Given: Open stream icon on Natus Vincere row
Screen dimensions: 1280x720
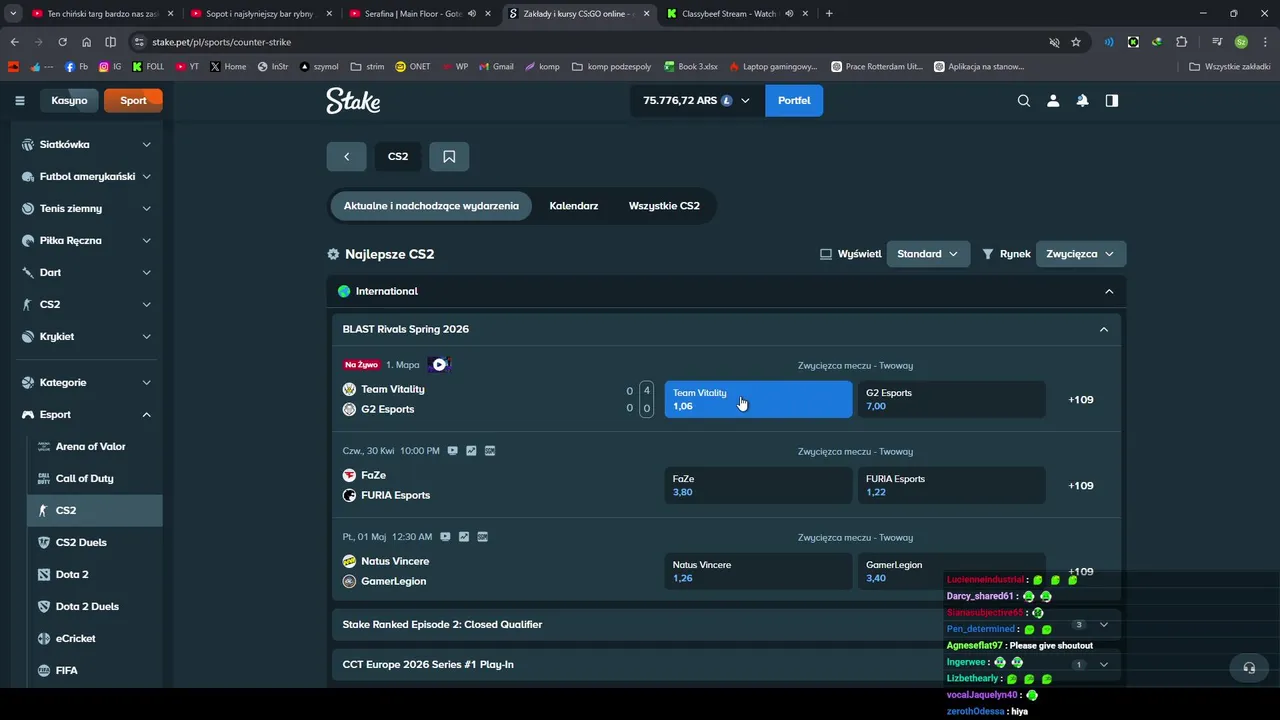Looking at the screenshot, I should (x=445, y=537).
